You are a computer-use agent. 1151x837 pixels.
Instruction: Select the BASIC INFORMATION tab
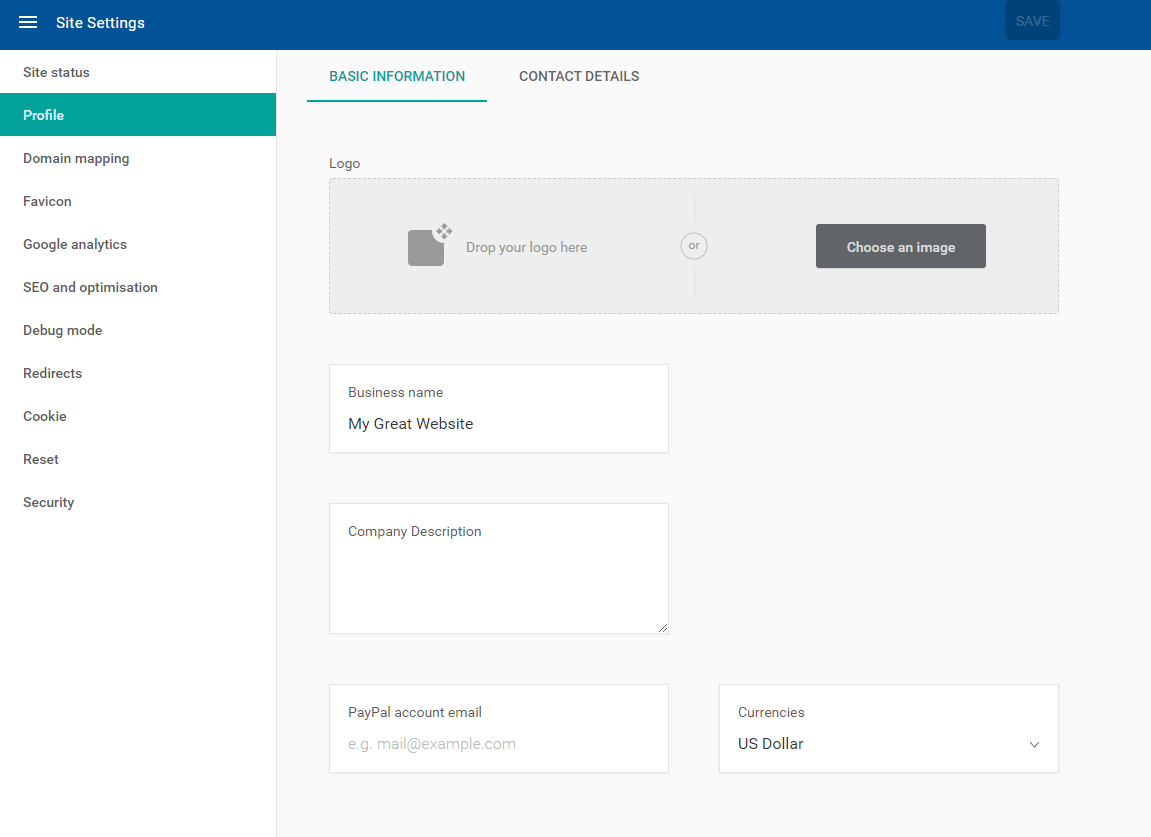pyautogui.click(x=396, y=76)
